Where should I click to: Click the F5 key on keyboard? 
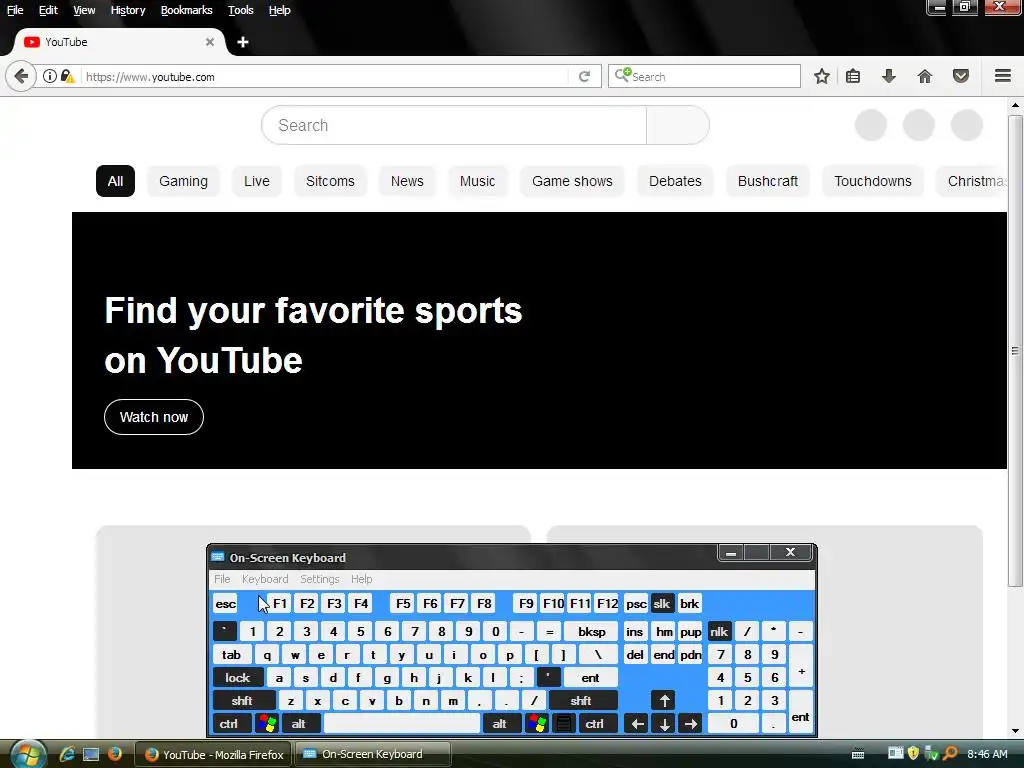coord(404,604)
